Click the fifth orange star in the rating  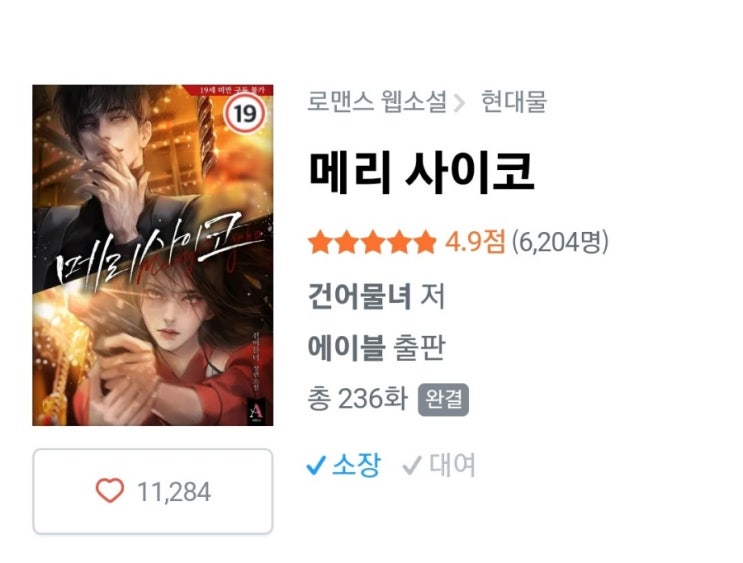coord(424,242)
